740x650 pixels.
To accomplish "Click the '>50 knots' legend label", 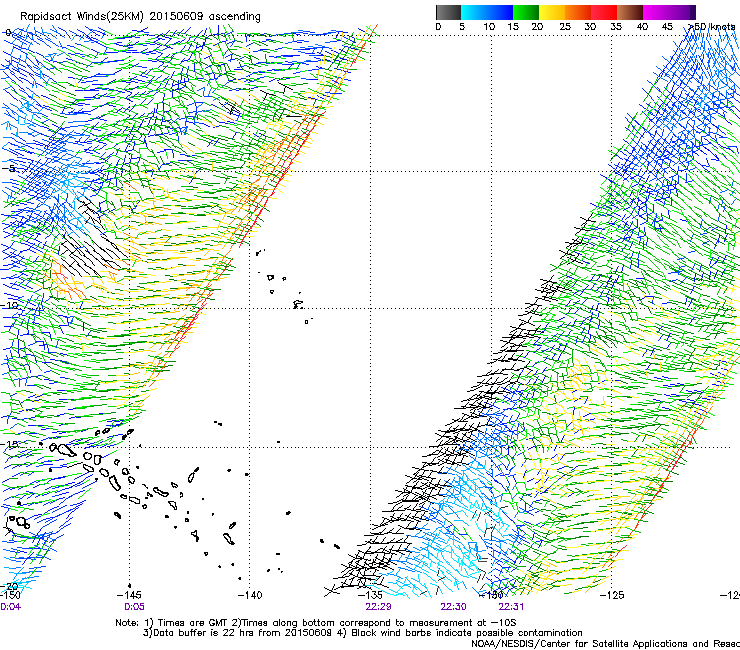I will coord(712,27).
